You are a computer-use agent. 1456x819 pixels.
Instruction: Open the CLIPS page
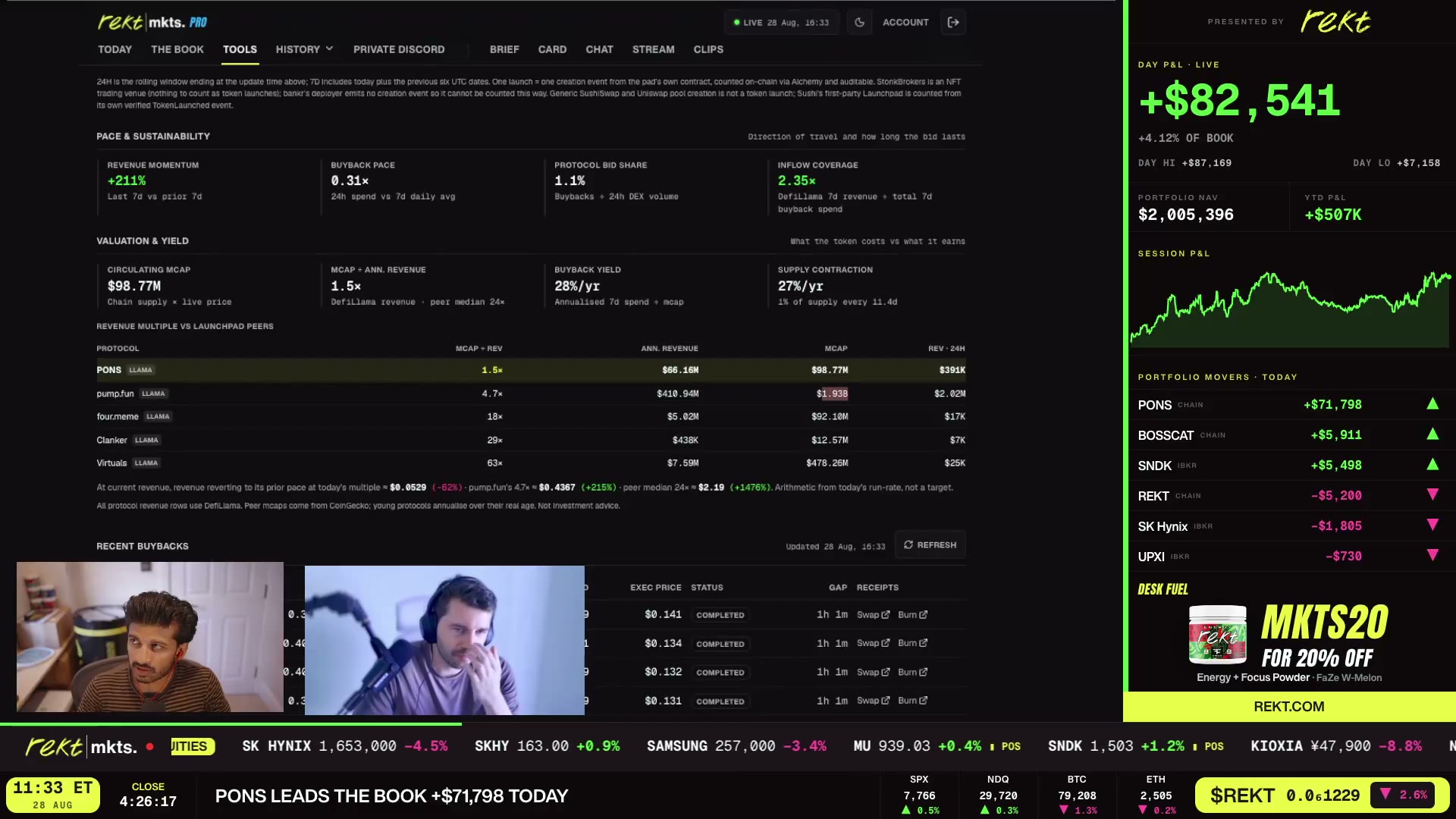pos(708,49)
